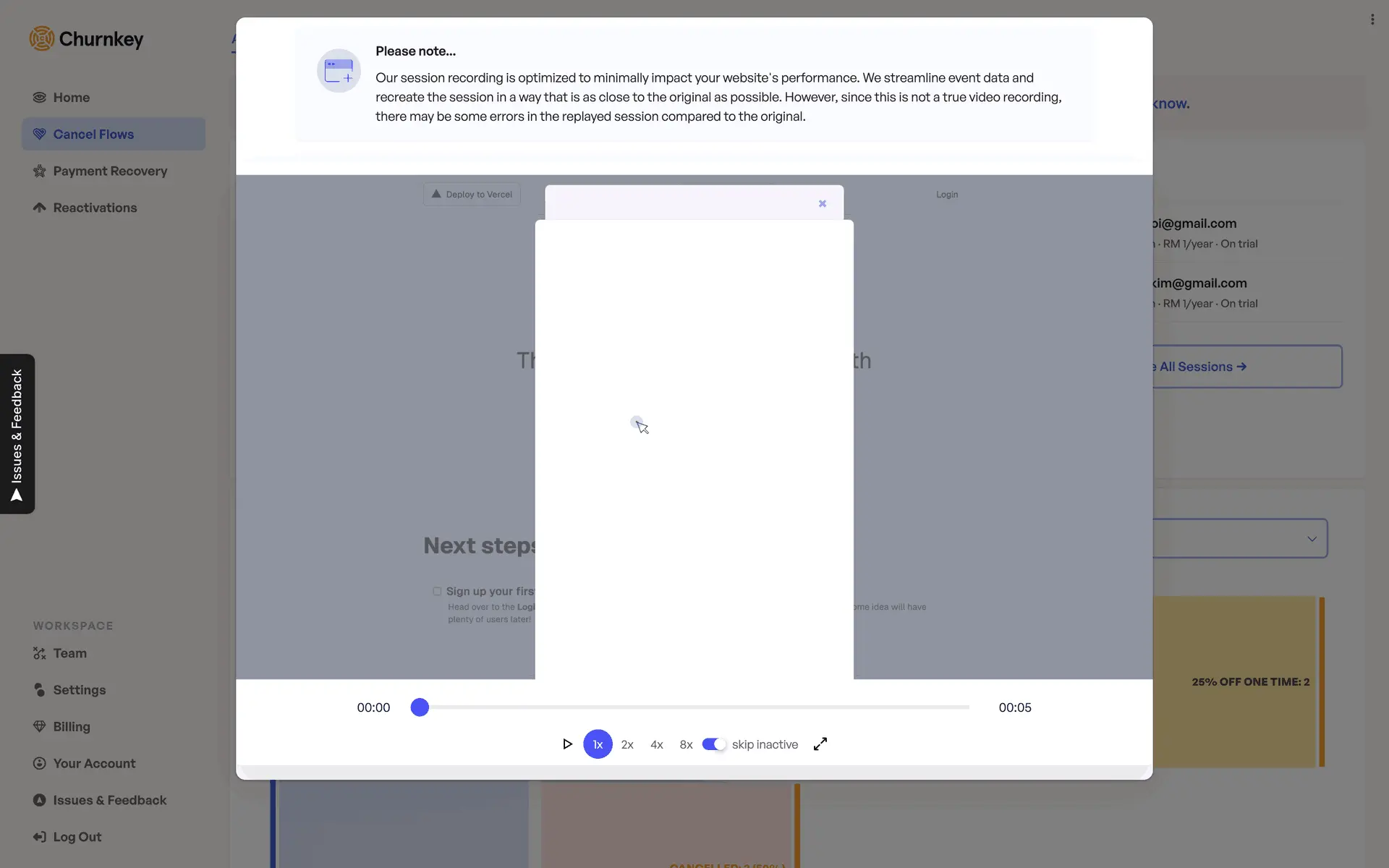This screenshot has height=868, width=1389.
Task: Open Billing from the sidebar
Action: click(71, 727)
